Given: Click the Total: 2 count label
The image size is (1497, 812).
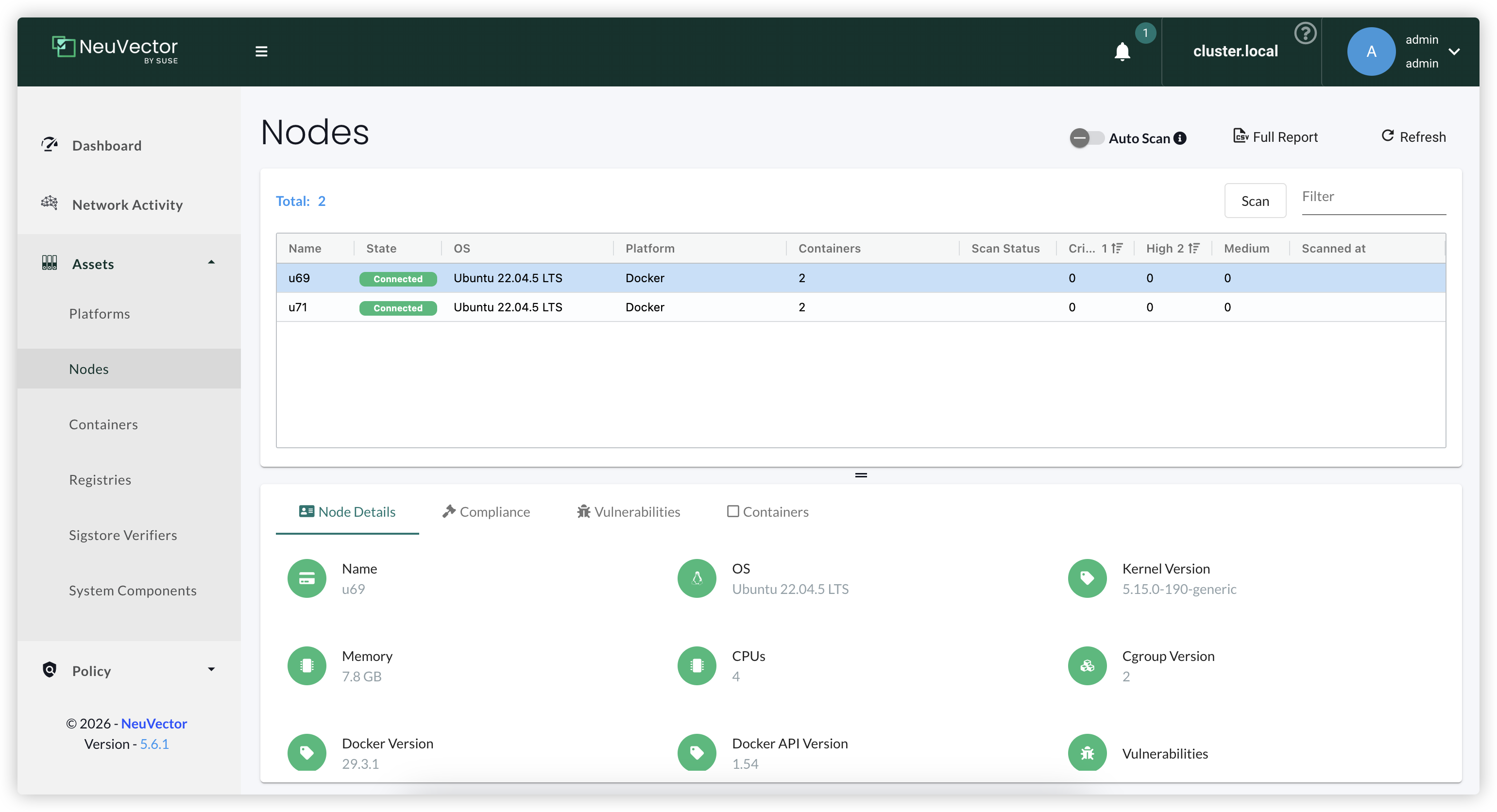Looking at the screenshot, I should (x=301, y=201).
